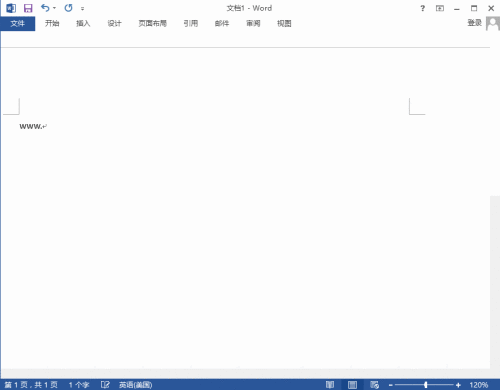500x390 pixels.
Task: Switch to Web Layout view icon
Action: coord(374,385)
